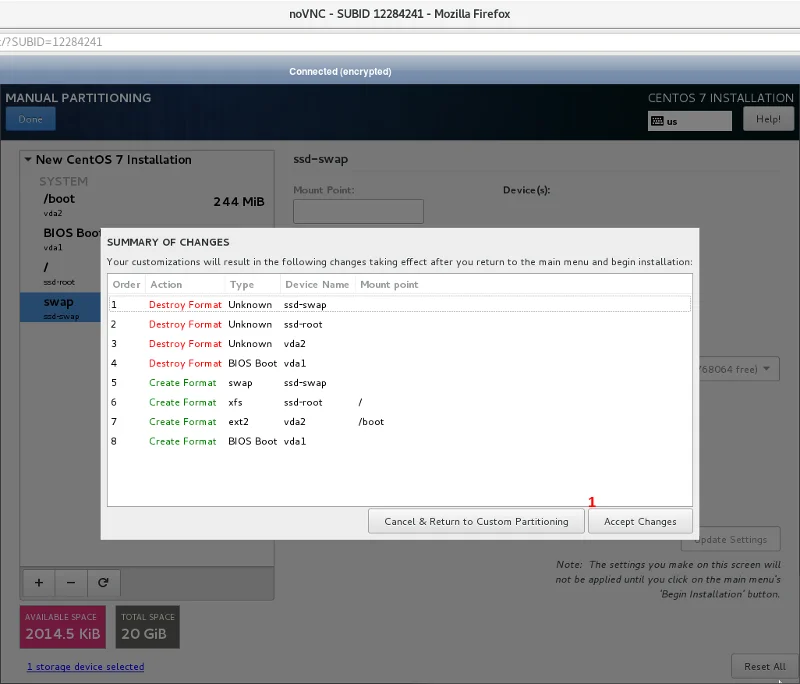This screenshot has height=684, width=800.
Task: Click Cancel & Return to Custom Partitioning
Action: (x=476, y=521)
